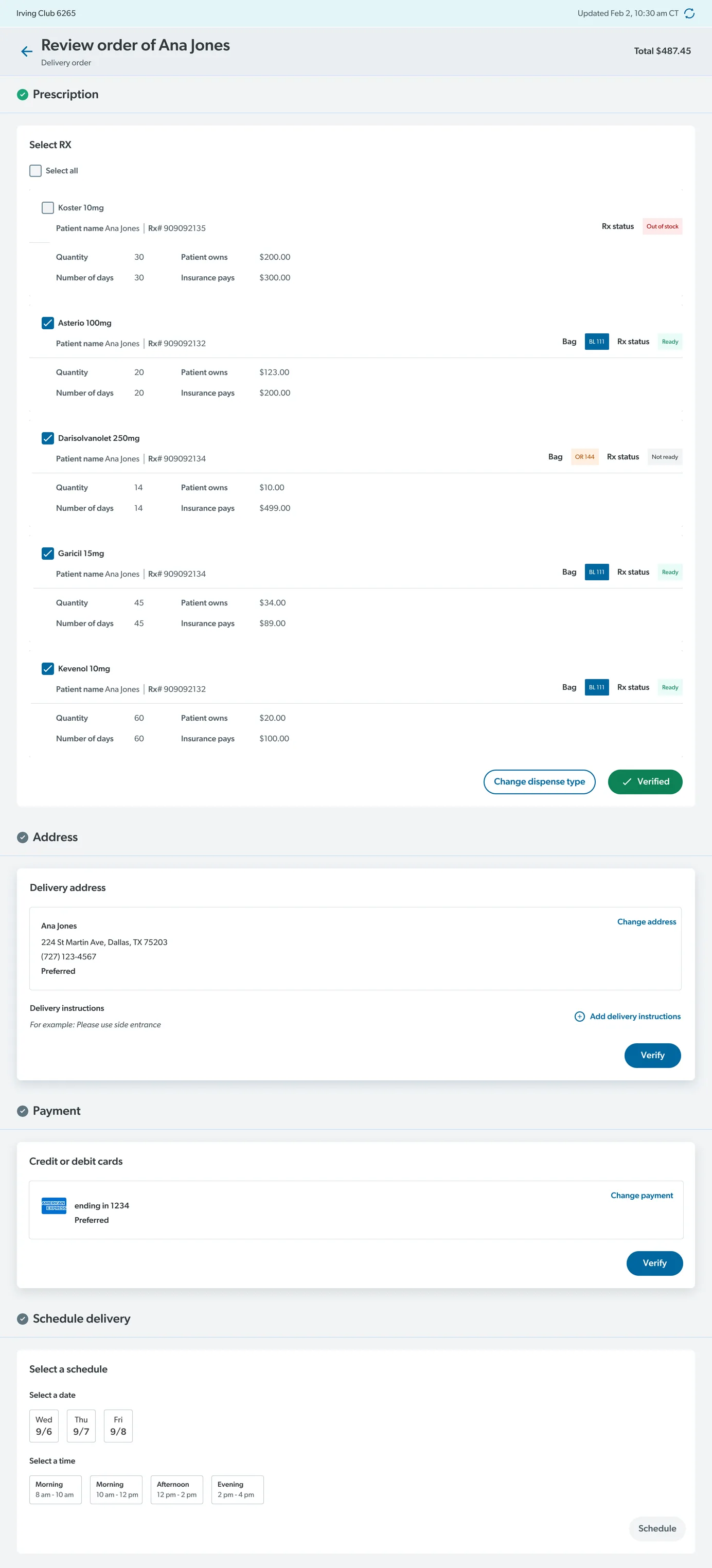Uncheck the Darisolvanolet 250mg checkbox
712x1568 pixels.
pos(47,438)
